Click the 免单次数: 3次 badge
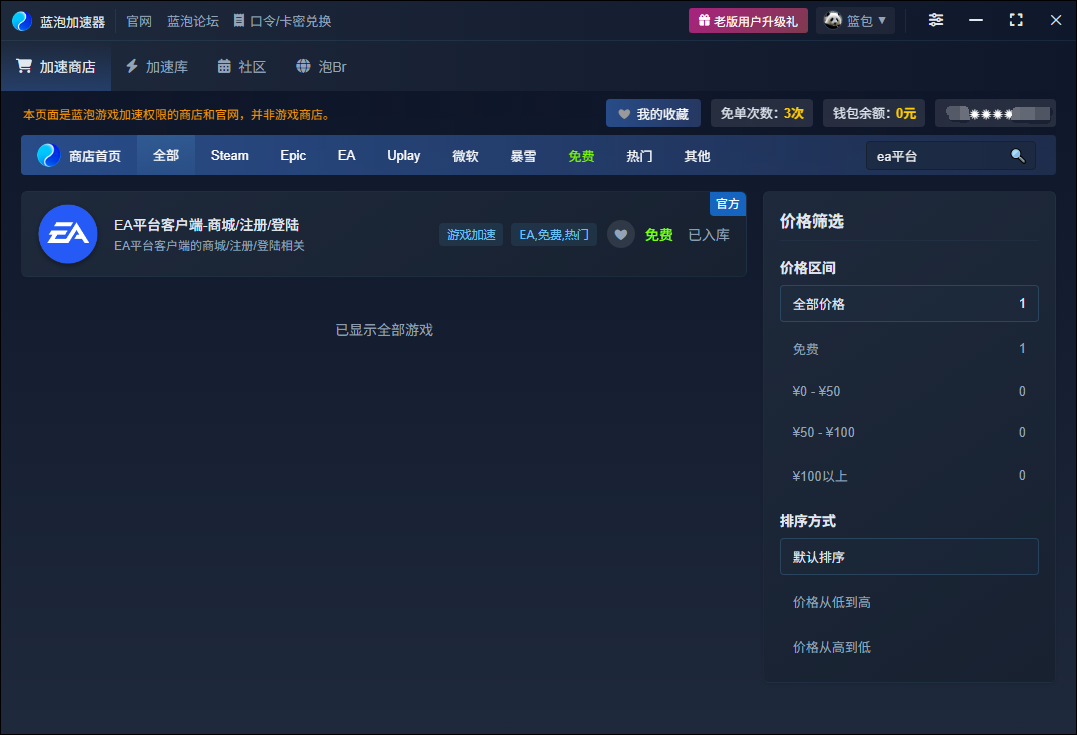 [x=762, y=113]
